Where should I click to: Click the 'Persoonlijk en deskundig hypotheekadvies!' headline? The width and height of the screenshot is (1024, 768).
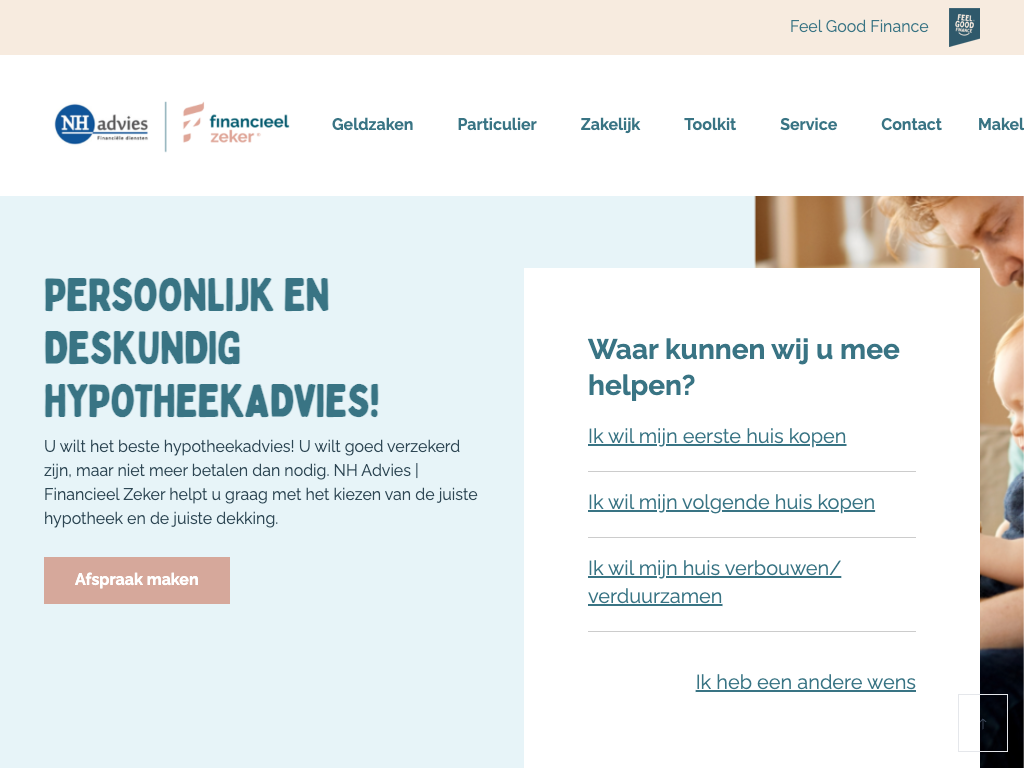click(x=212, y=349)
